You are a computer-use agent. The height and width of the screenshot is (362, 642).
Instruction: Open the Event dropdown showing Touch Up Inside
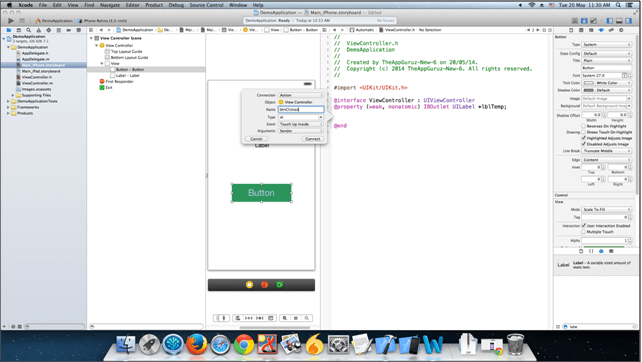click(301, 124)
